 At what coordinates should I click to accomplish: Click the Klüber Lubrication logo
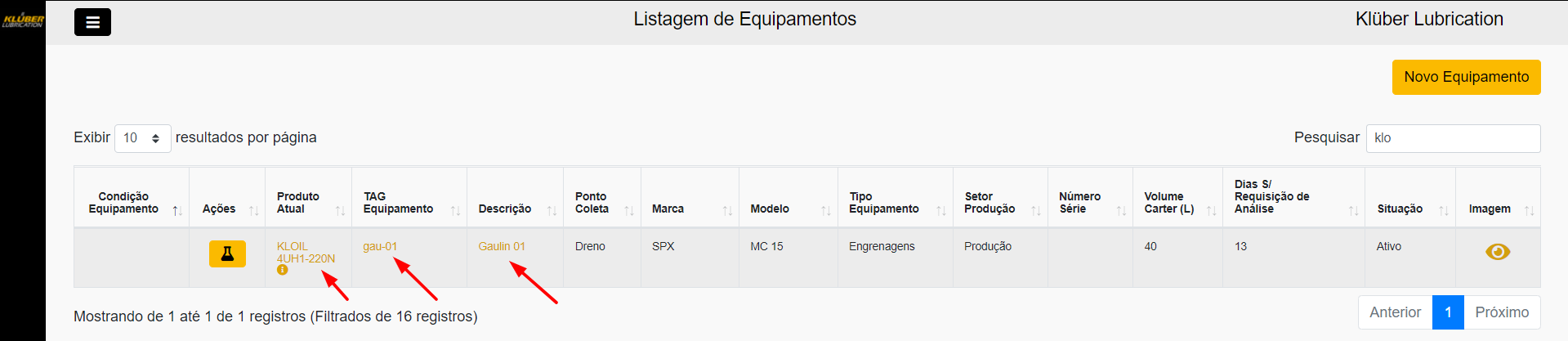(23, 20)
